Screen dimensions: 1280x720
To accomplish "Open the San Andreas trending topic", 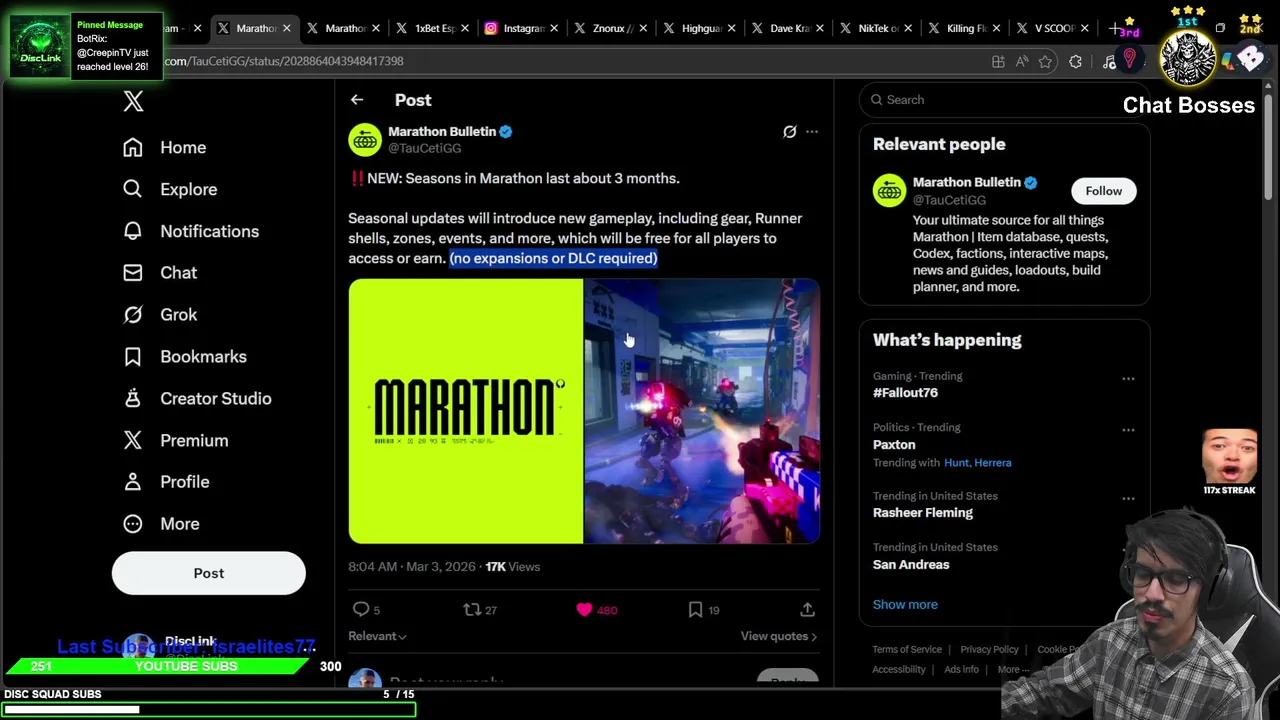I will point(911,564).
